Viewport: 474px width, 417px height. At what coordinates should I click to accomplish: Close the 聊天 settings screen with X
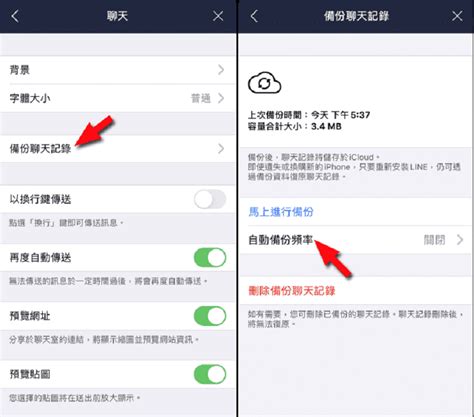pos(218,16)
